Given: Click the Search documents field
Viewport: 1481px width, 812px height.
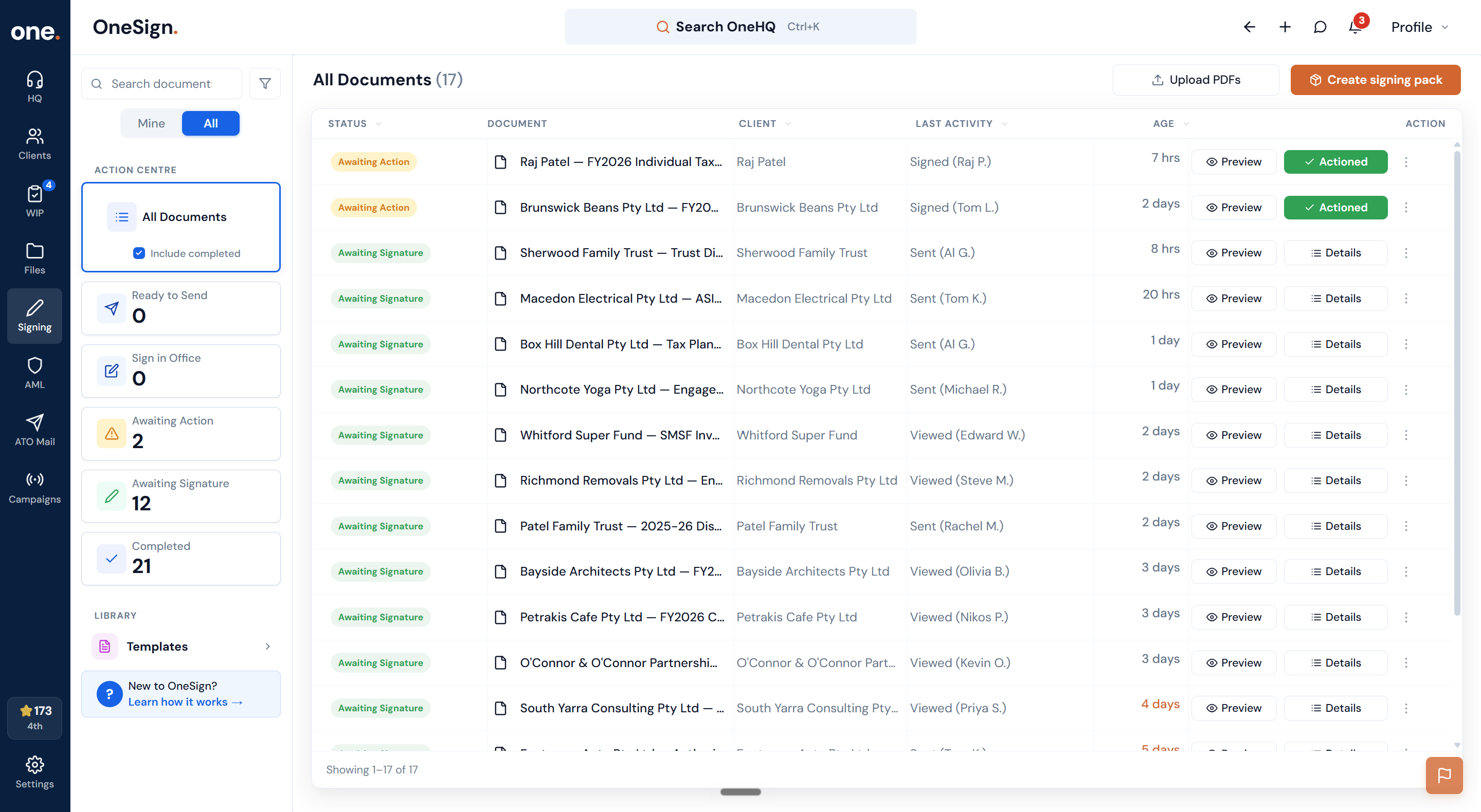Looking at the screenshot, I should click(161, 84).
